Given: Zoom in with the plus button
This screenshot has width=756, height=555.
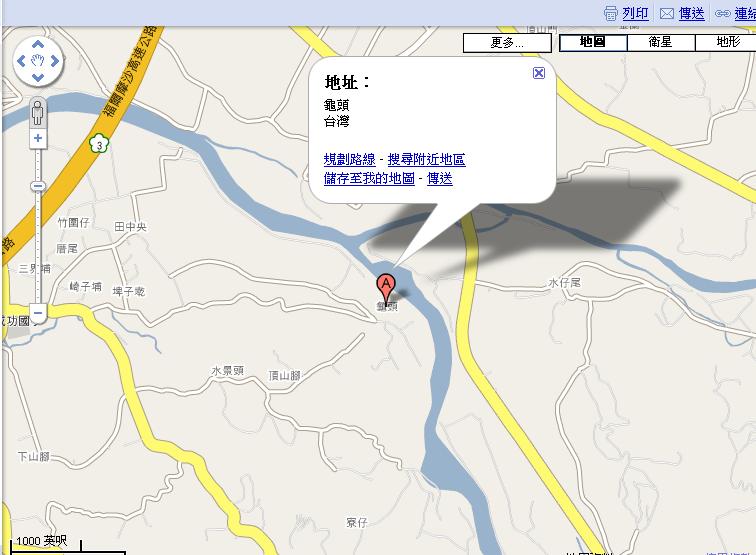Looking at the screenshot, I should (38, 138).
